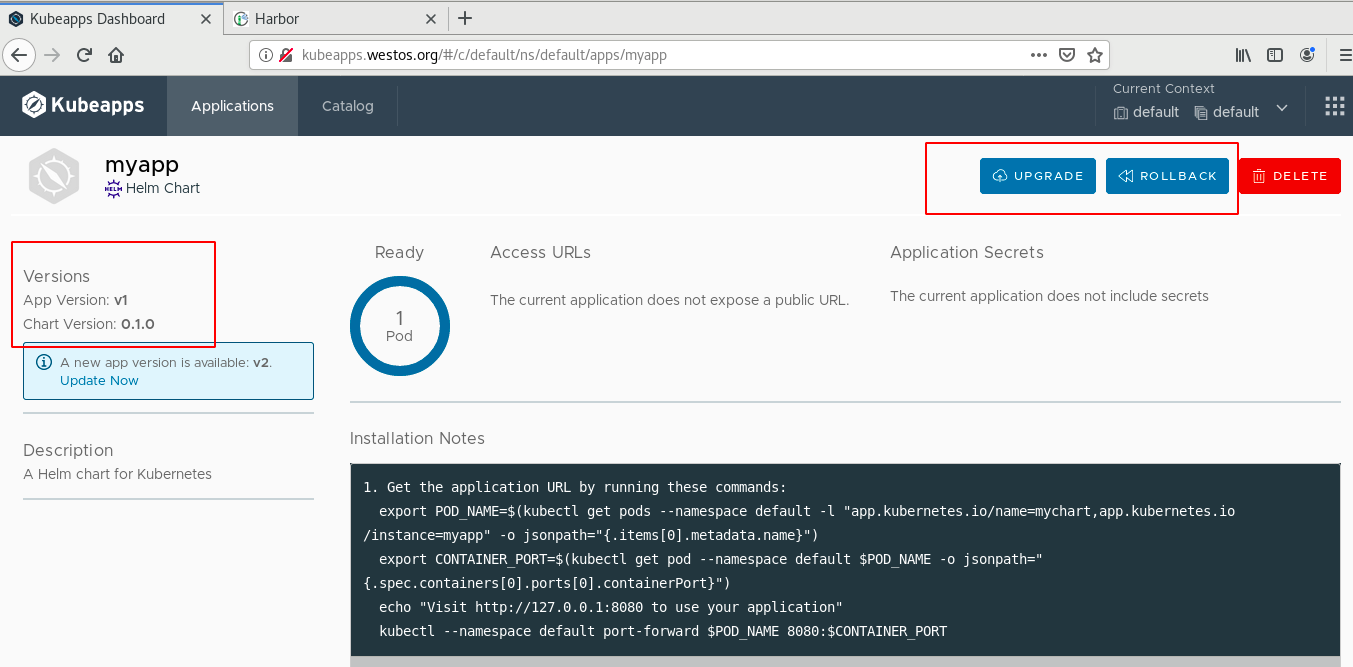Open the Library bookmarks icon

pos(1243,55)
